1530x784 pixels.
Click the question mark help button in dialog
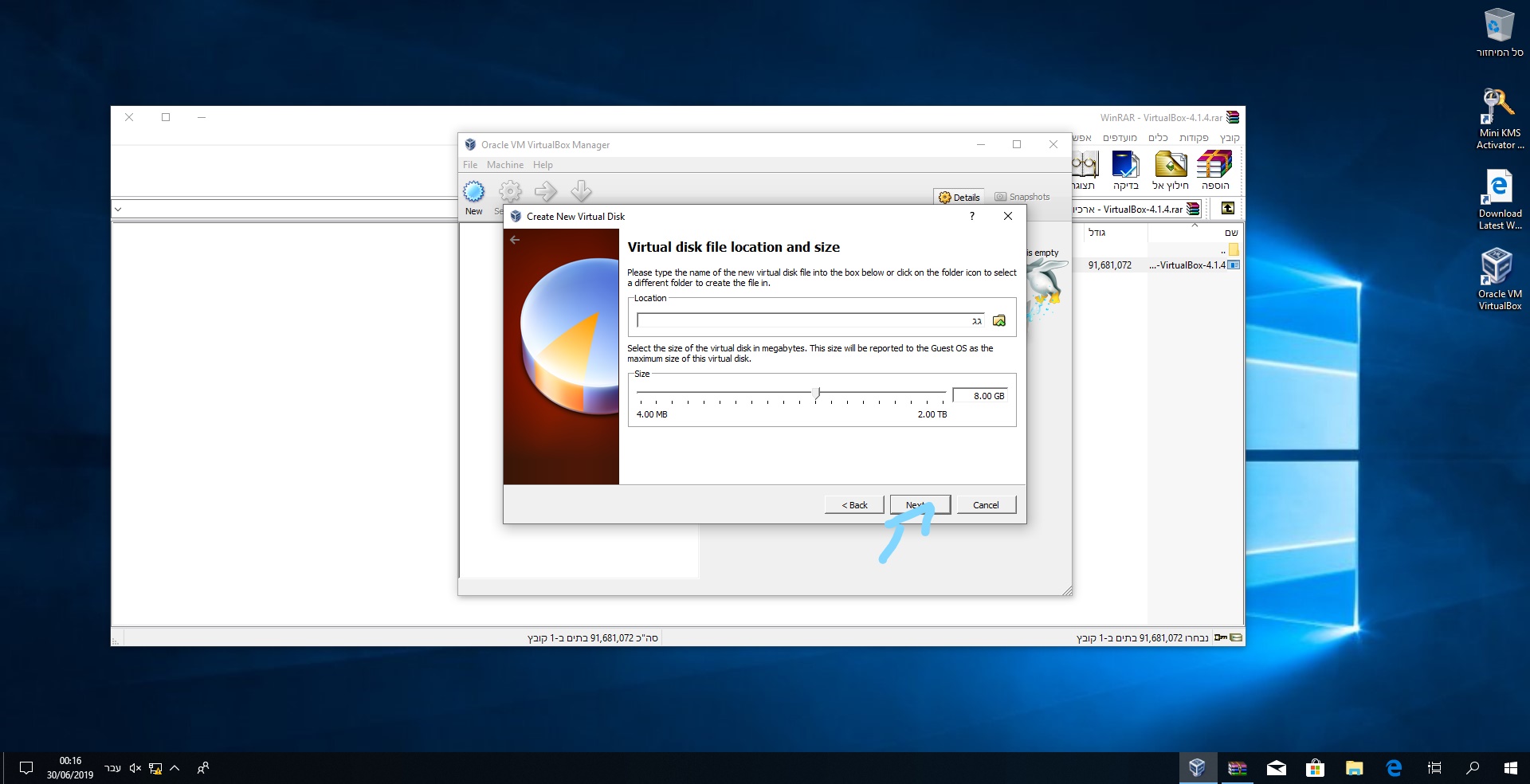click(971, 217)
